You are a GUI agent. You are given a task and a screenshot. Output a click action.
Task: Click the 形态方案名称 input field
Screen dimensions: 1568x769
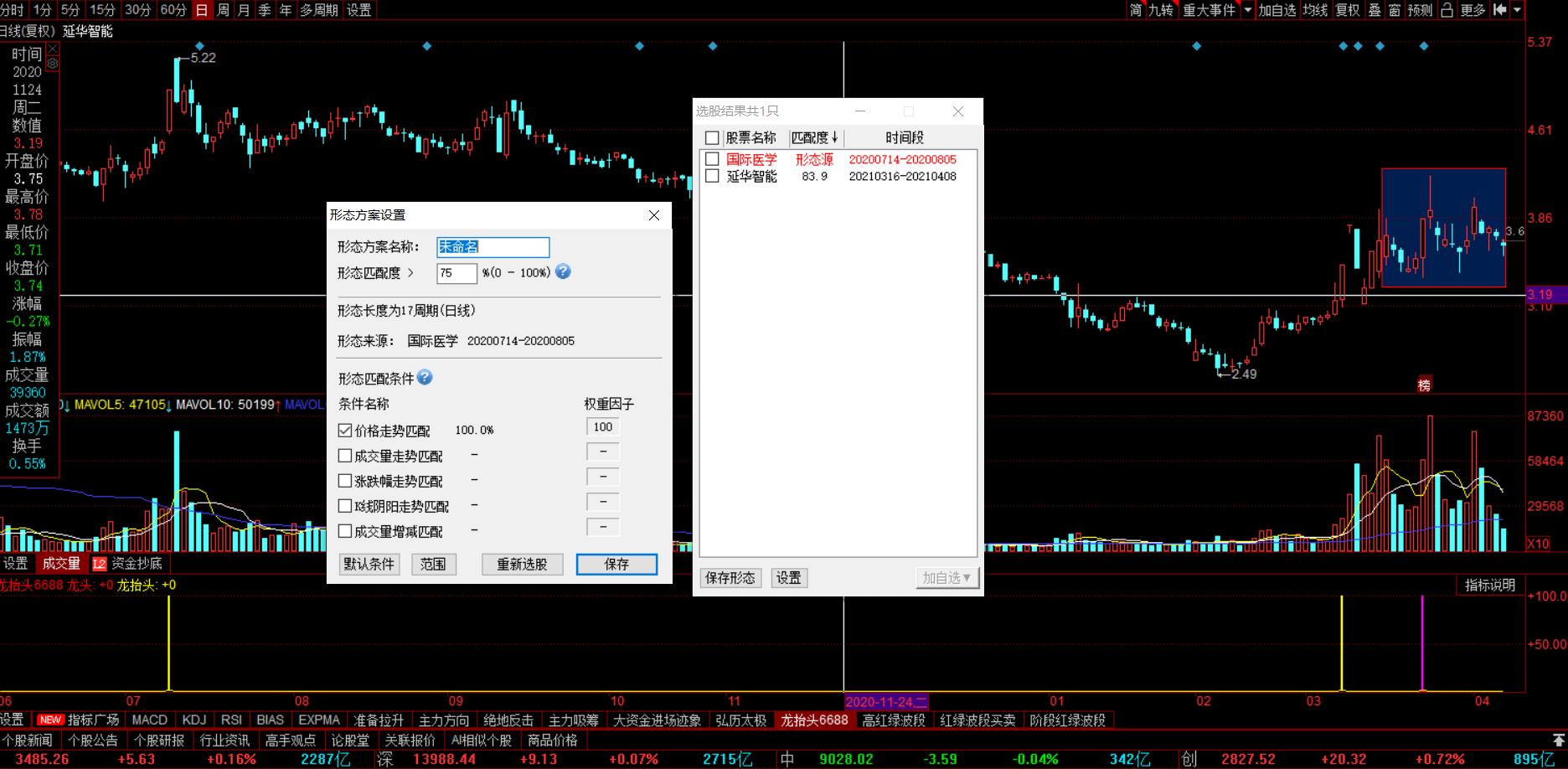(493, 246)
